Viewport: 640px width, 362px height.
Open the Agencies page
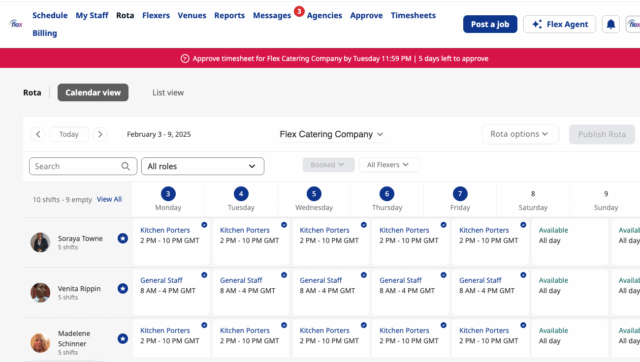(324, 16)
